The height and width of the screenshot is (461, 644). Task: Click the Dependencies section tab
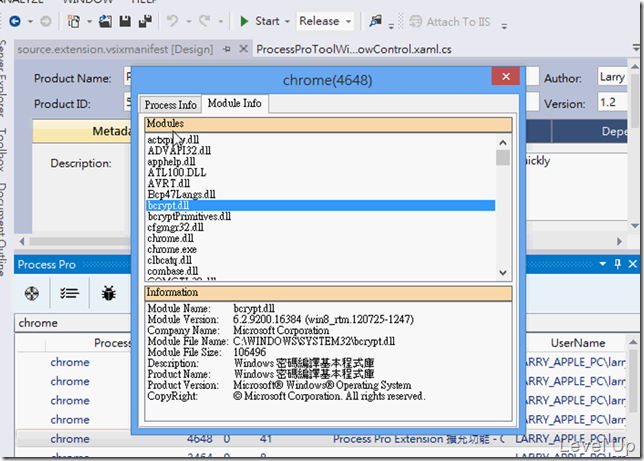tap(590, 131)
